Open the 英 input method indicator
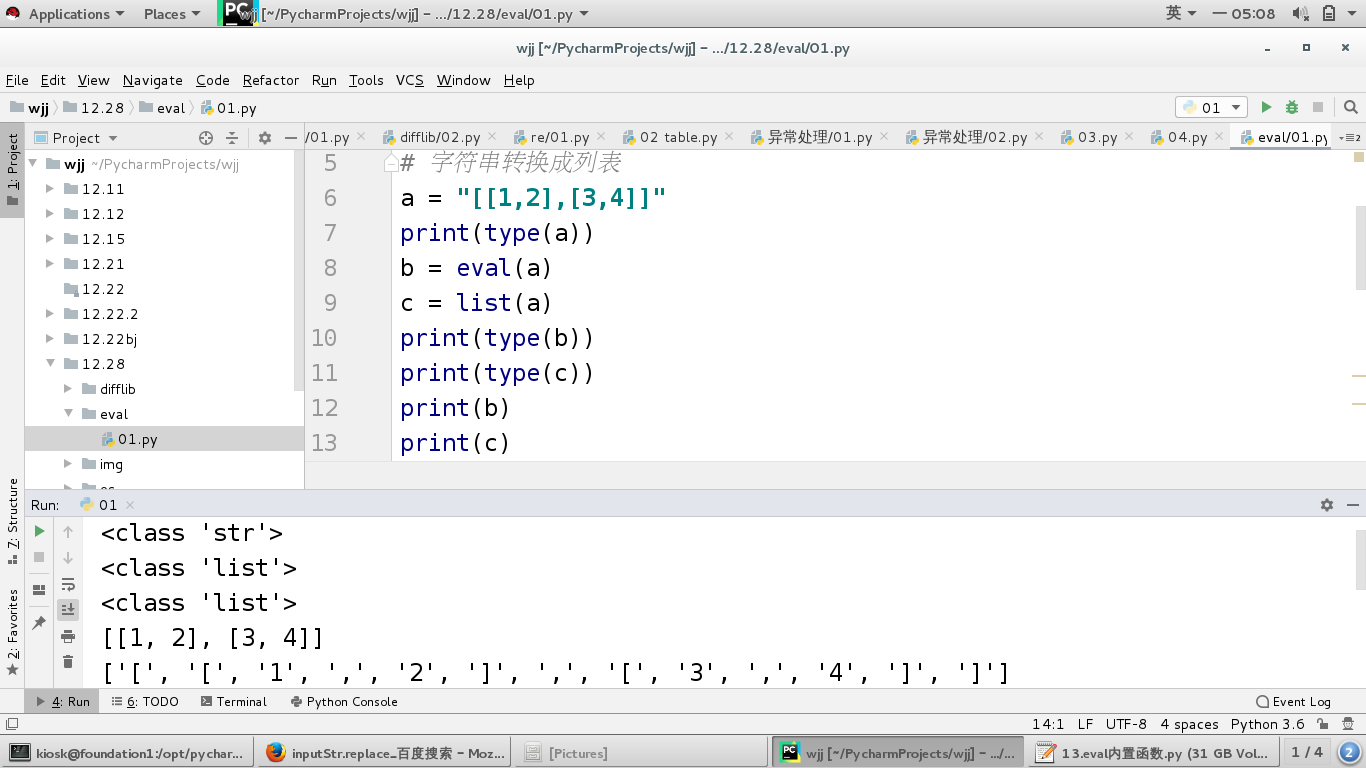Screen dimensions: 1366x768 click(x=1181, y=13)
